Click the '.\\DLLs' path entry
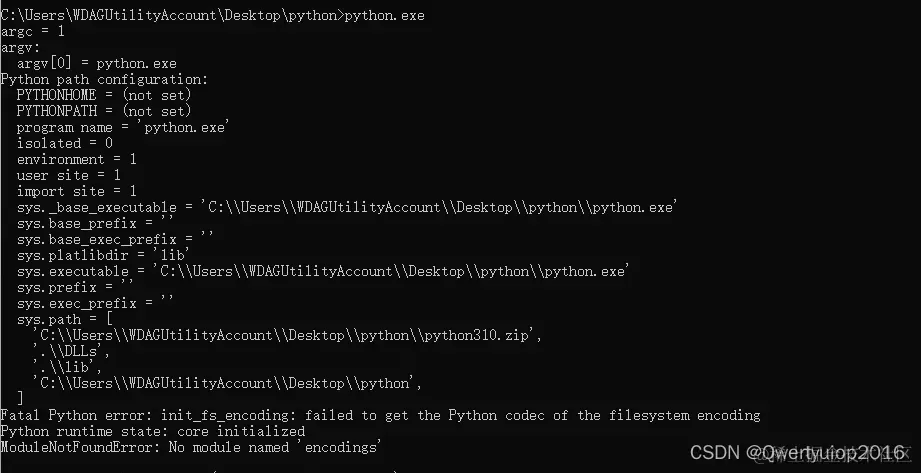The height and width of the screenshot is (473, 921). click(71, 351)
